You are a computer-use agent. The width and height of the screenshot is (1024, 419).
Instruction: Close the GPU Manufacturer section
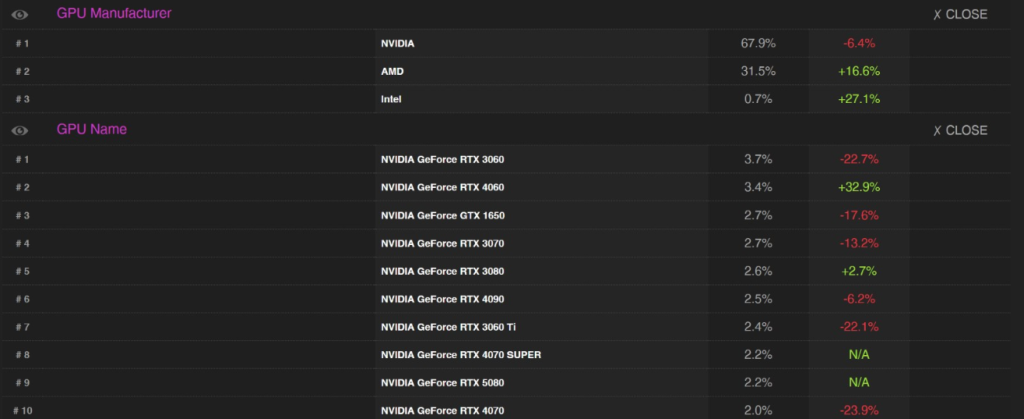959,15
